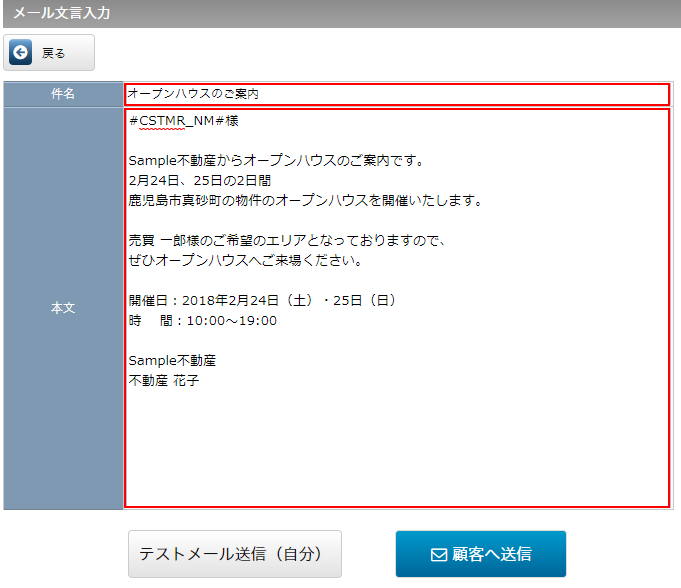The height and width of the screenshot is (588, 681).
Task: Click the Sample不動産 signature line above 不動産 花子
Action: [x=172, y=360]
